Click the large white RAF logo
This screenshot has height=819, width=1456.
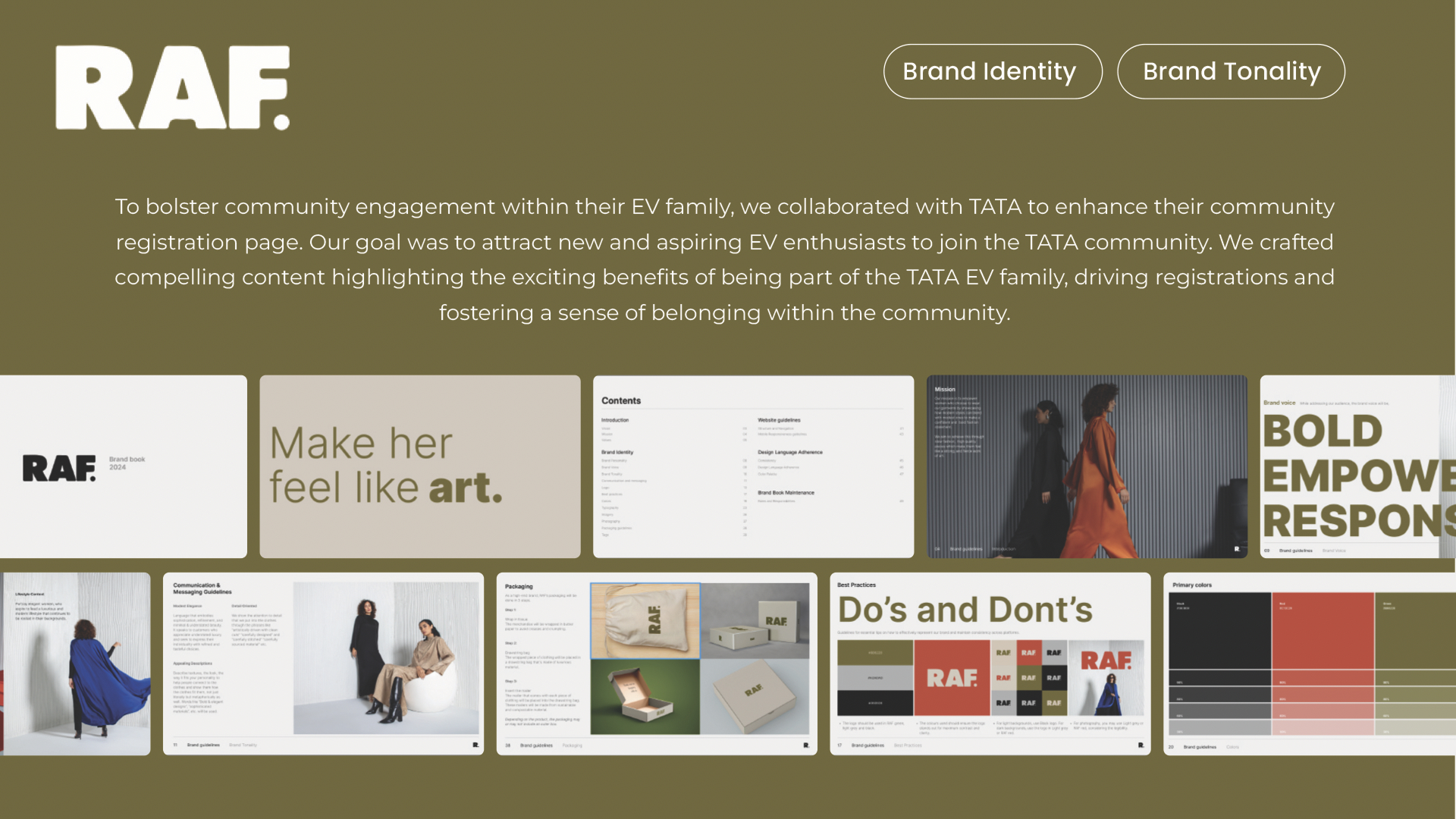[x=172, y=87]
